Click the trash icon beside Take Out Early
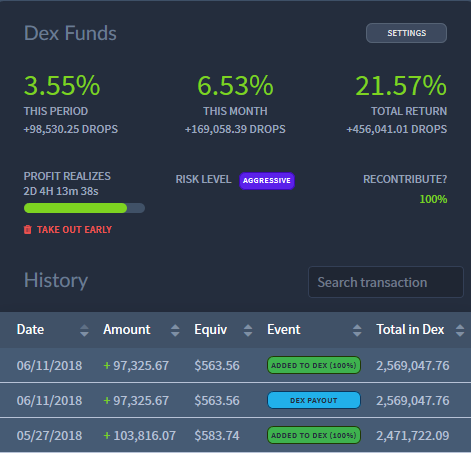471x453 pixels. tap(28, 230)
